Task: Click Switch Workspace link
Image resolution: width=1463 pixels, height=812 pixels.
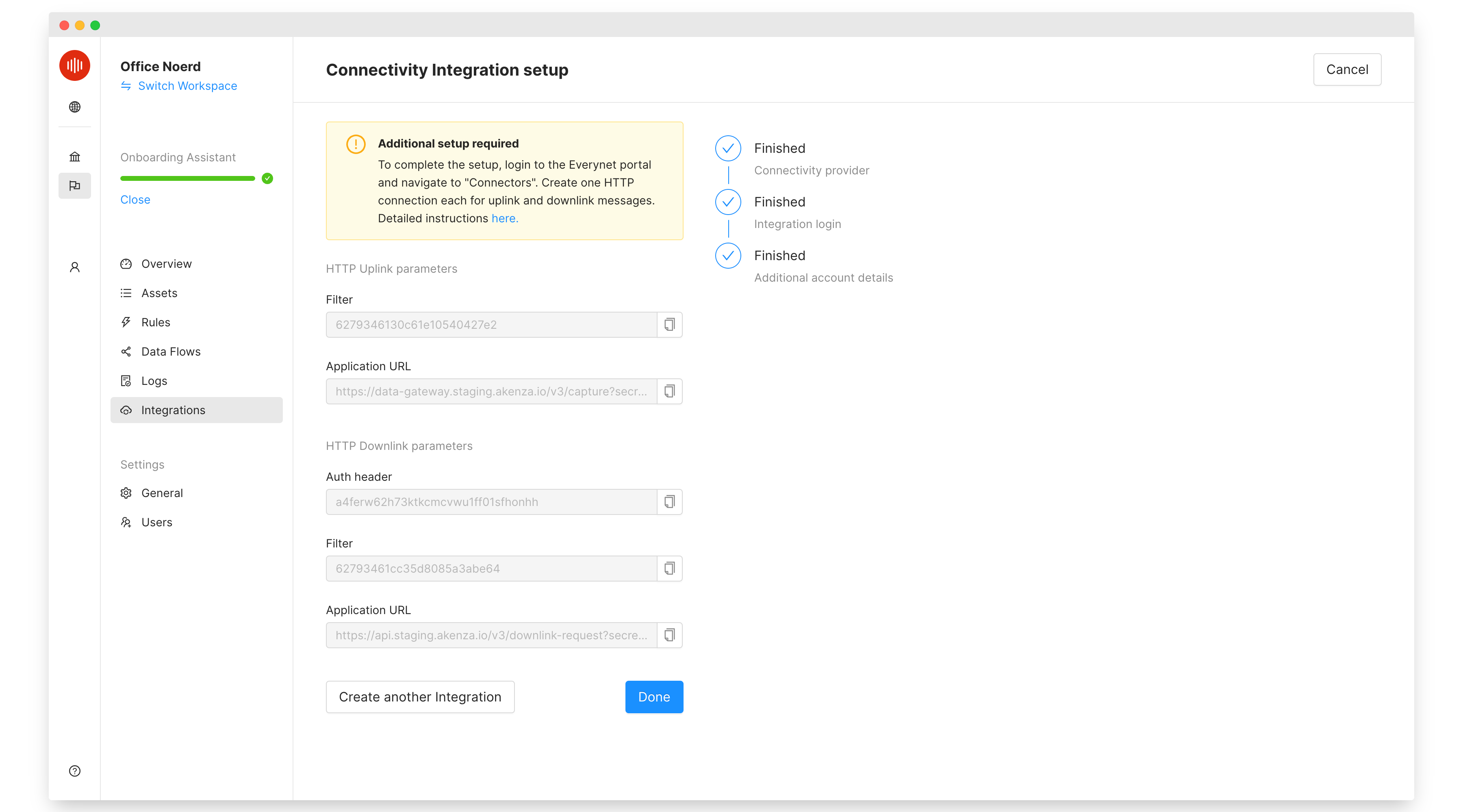Action: point(187,86)
